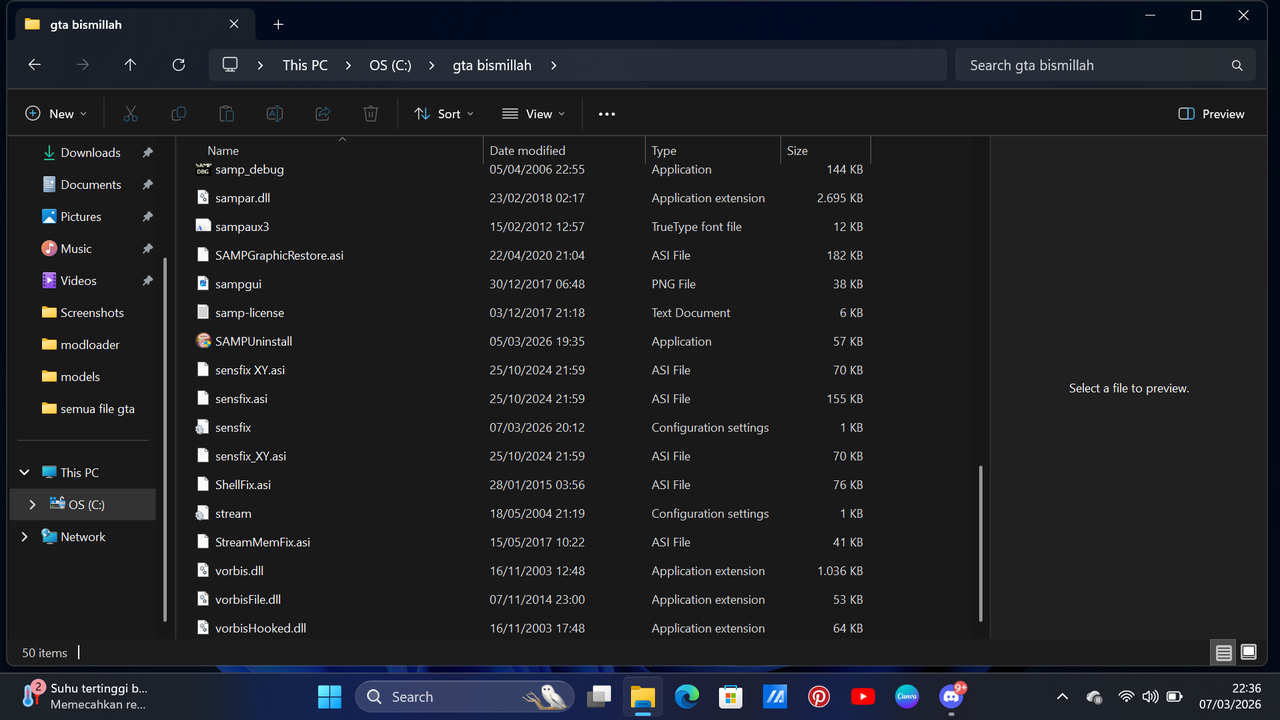This screenshot has width=1280, height=720.
Task: Unpin Documents from quick access
Action: click(x=147, y=185)
